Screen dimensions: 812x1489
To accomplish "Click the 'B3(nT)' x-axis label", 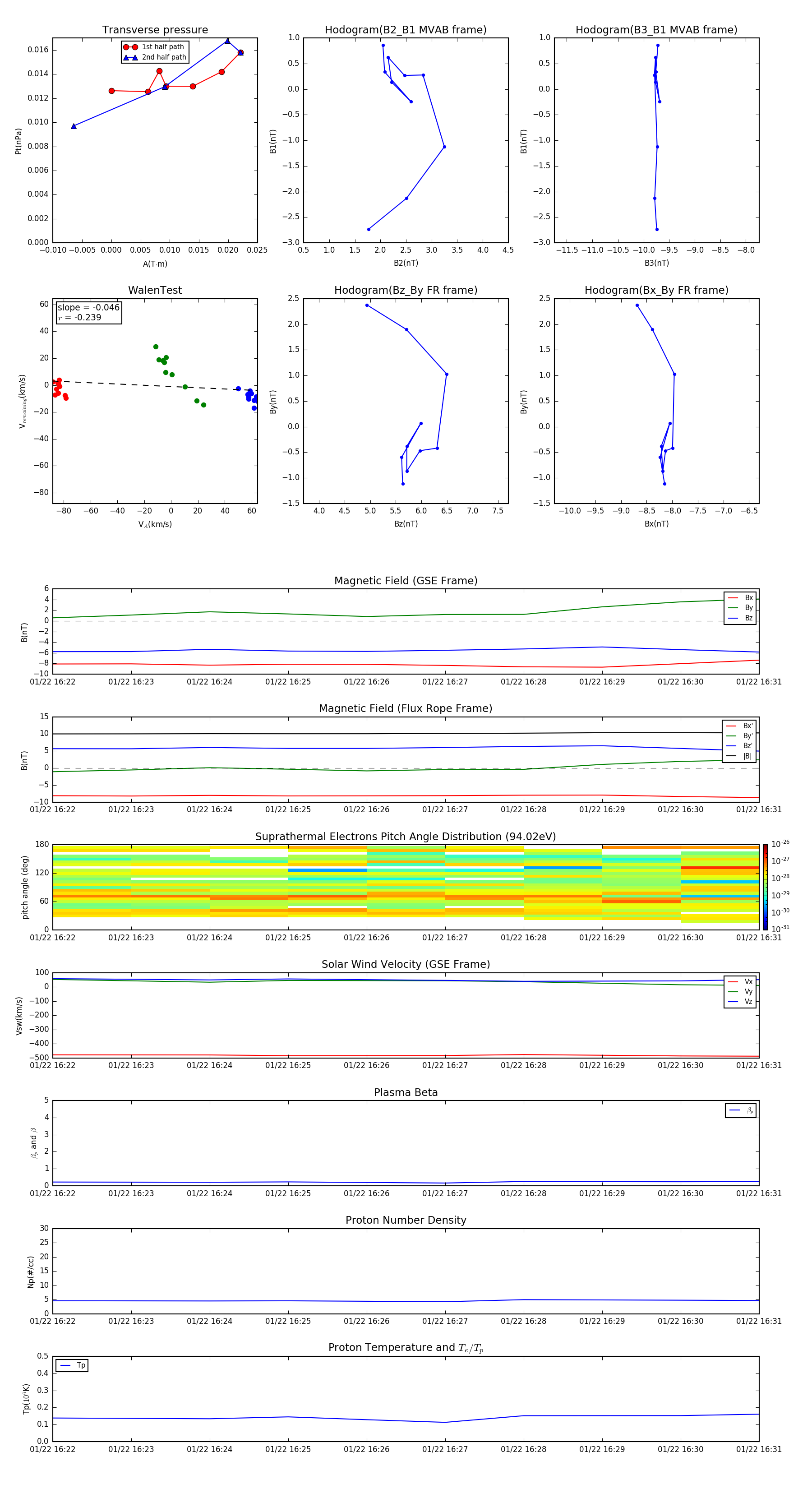I will tap(656, 263).
